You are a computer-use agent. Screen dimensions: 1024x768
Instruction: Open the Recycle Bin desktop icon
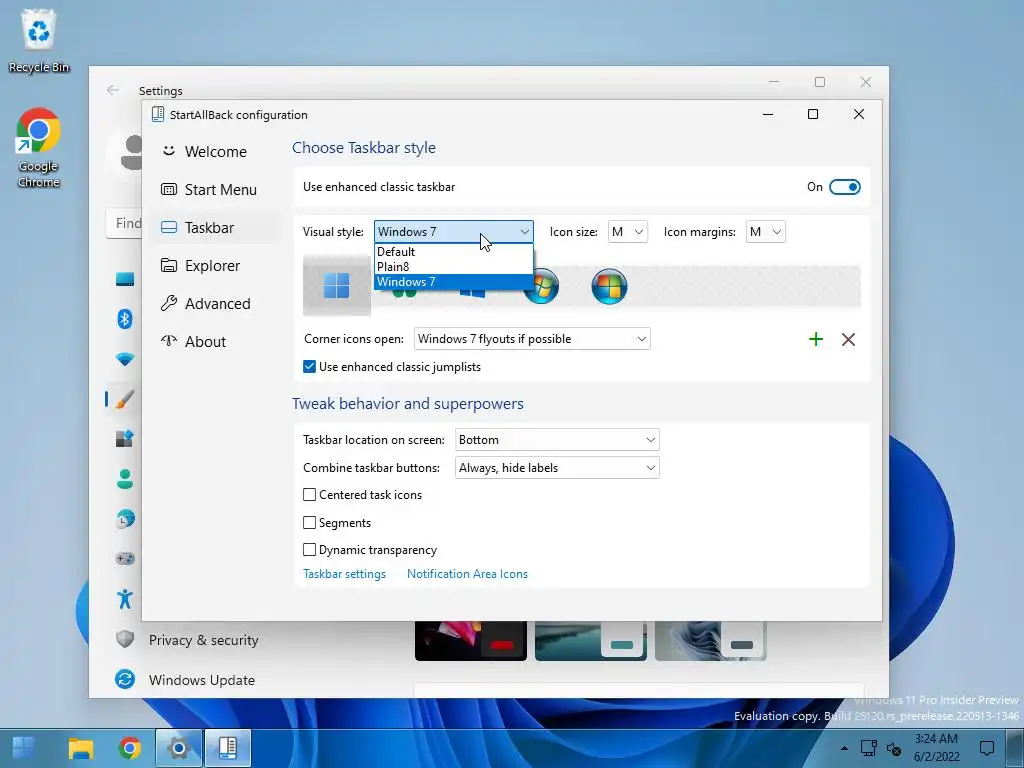(39, 40)
